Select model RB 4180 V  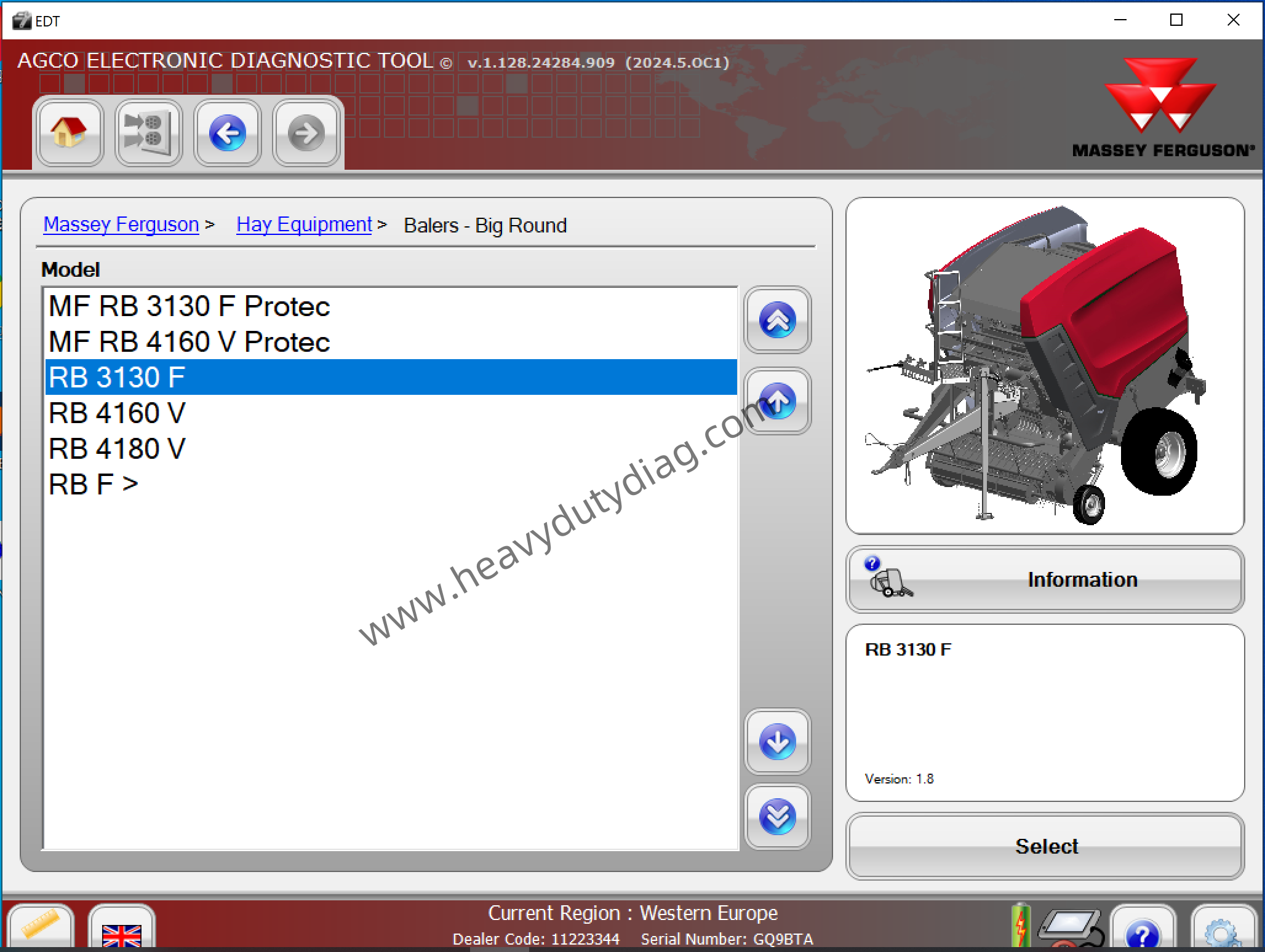click(391, 448)
